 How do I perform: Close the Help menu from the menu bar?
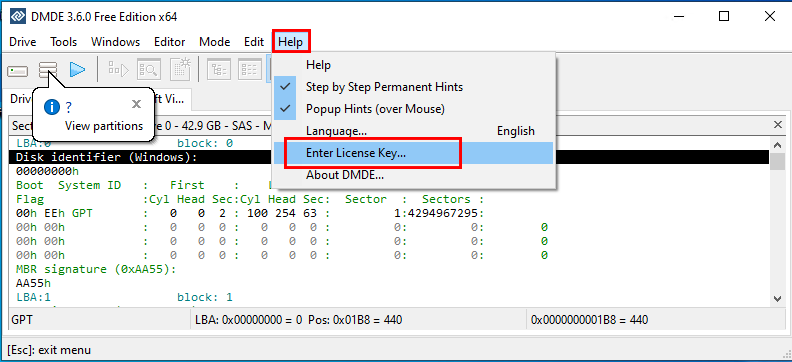point(291,42)
